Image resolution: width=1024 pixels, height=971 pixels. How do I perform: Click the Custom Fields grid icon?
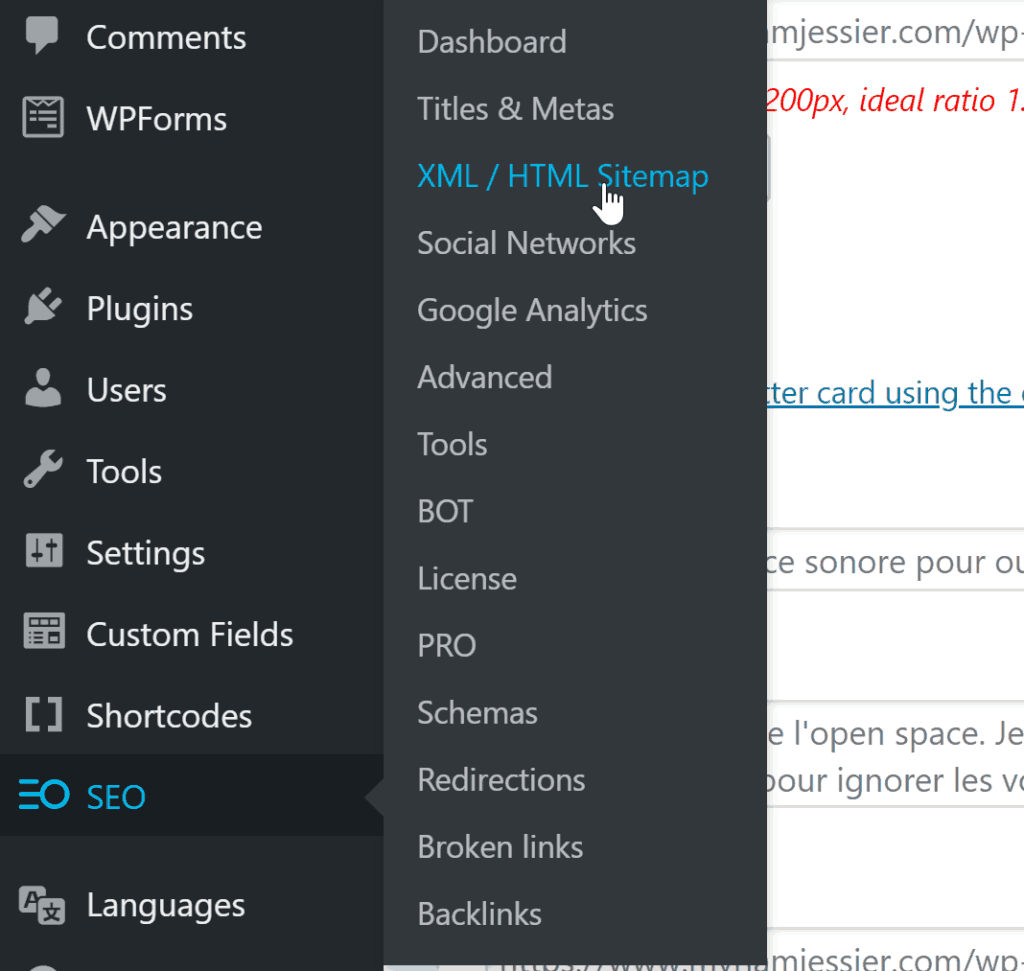[44, 631]
